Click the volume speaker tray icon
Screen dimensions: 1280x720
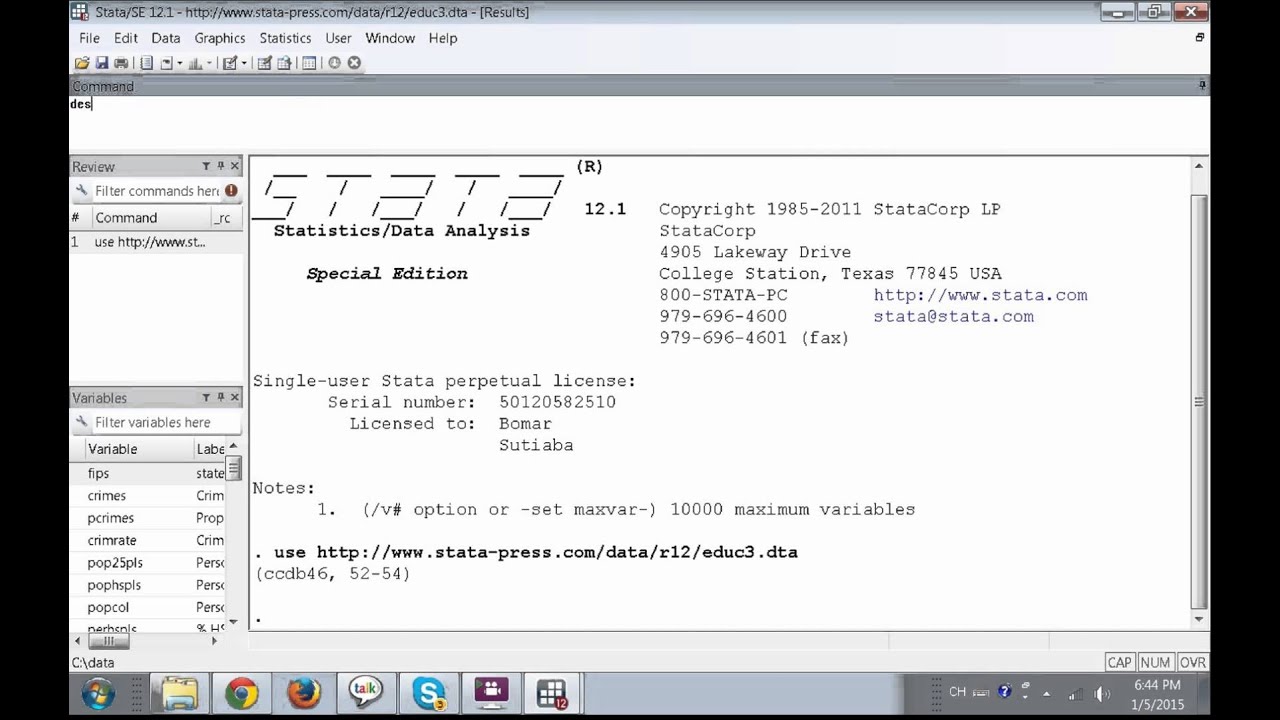pos(1102,693)
